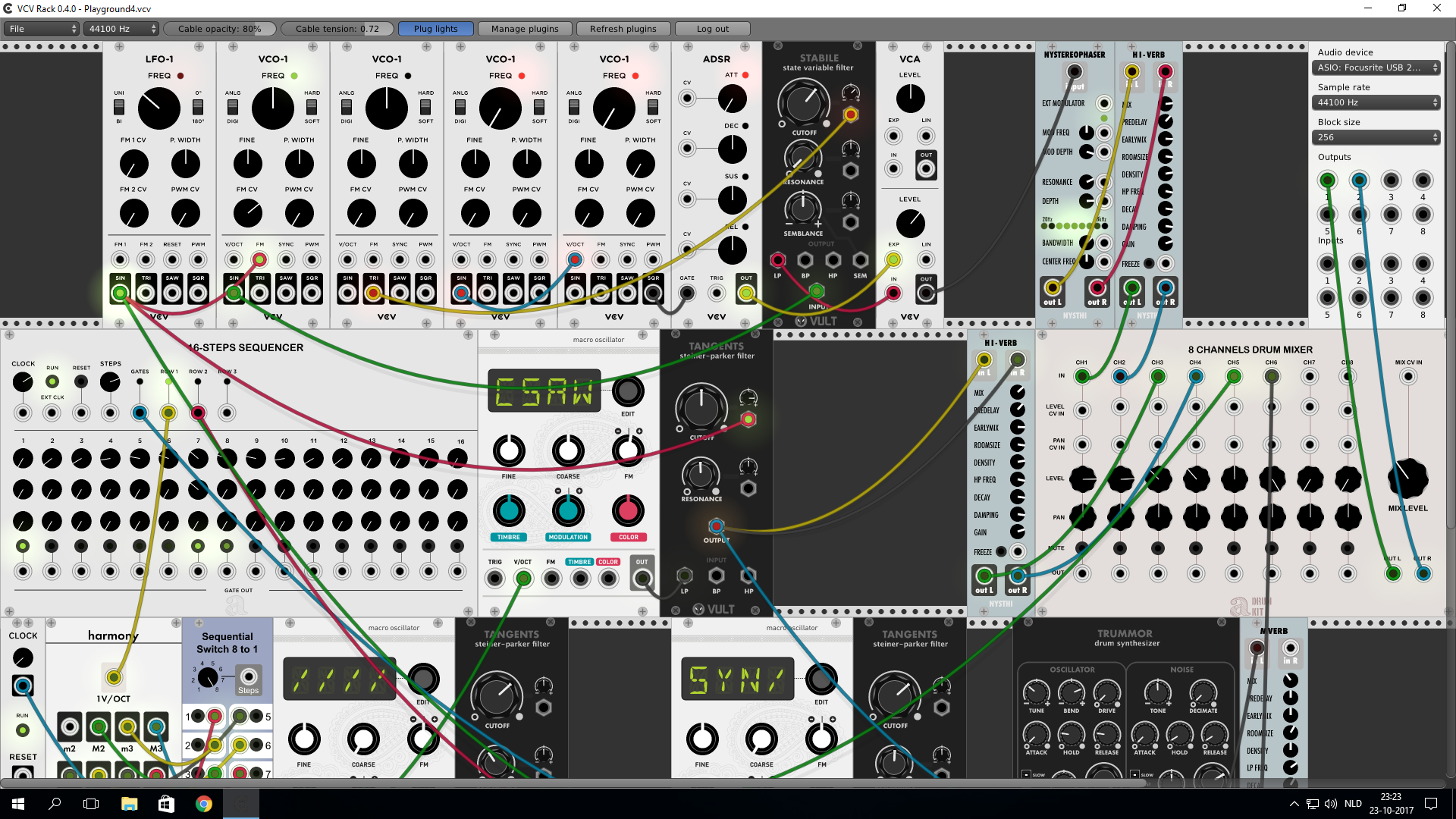Open the Block size 256 dropdown
The width and height of the screenshot is (1456, 819).
[x=1376, y=137]
